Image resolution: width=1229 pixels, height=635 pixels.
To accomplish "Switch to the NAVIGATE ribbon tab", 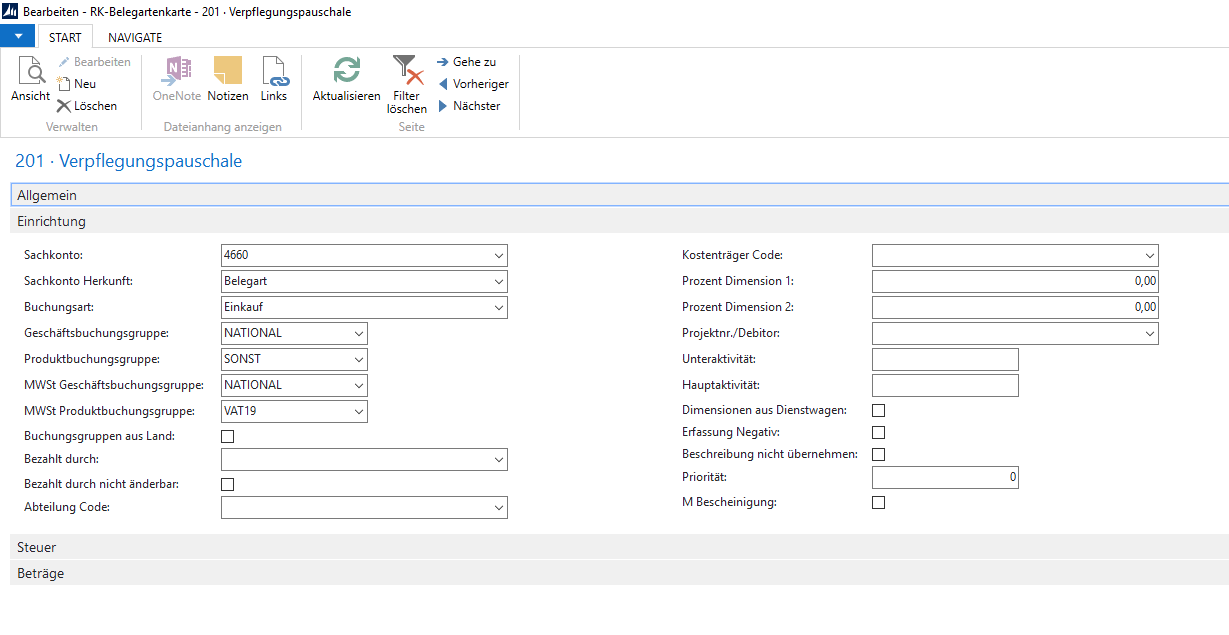I will (135, 37).
